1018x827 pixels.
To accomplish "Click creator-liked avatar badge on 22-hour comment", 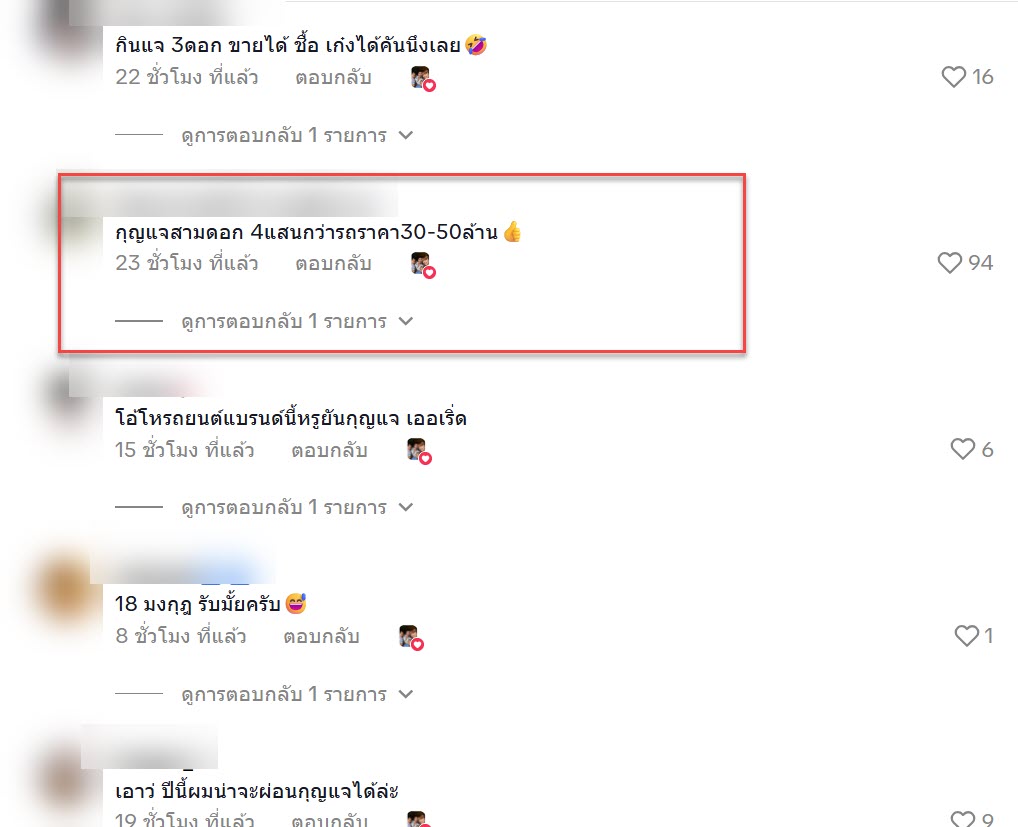I will pos(423,79).
